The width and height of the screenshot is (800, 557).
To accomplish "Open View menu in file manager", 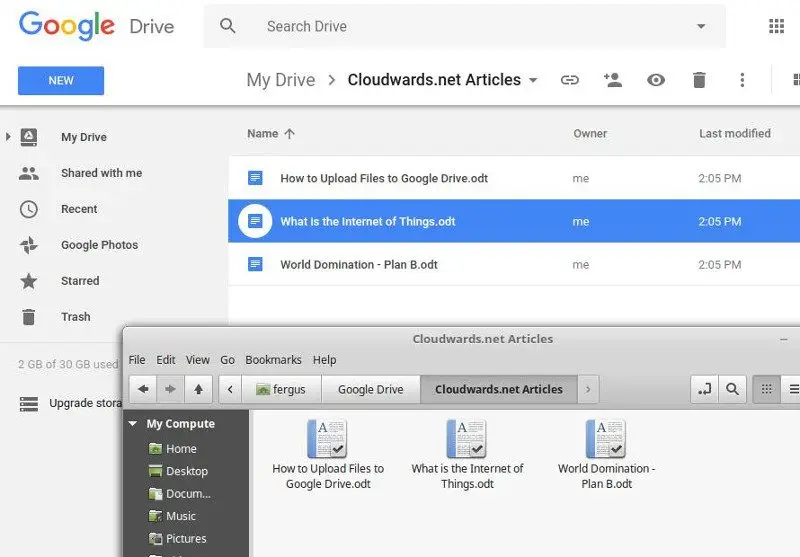I will [198, 360].
